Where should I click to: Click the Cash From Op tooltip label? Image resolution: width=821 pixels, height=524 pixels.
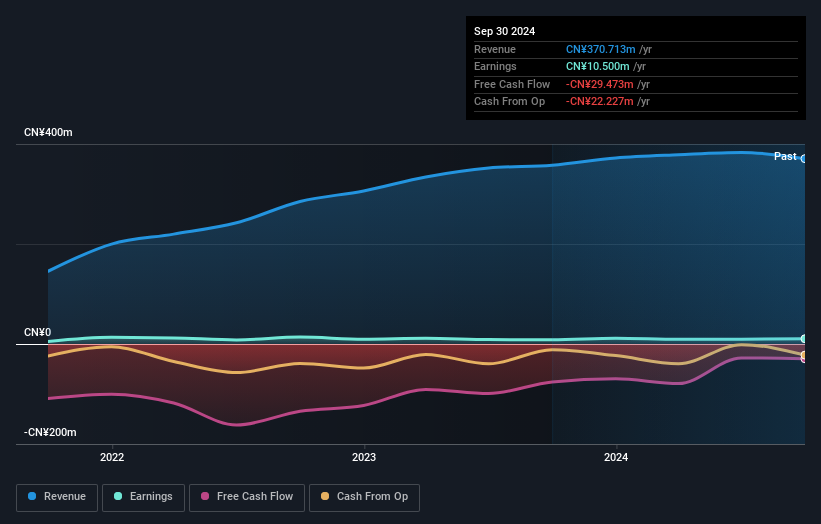[x=509, y=102]
